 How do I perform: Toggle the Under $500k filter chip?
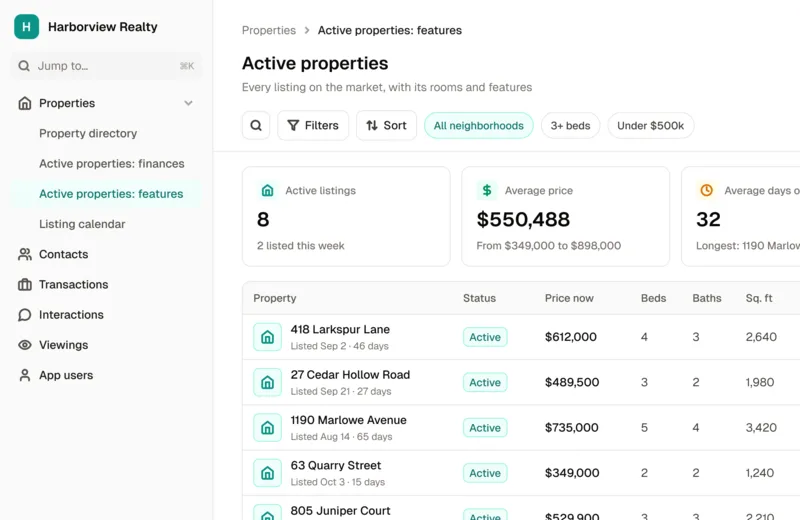tap(651, 126)
